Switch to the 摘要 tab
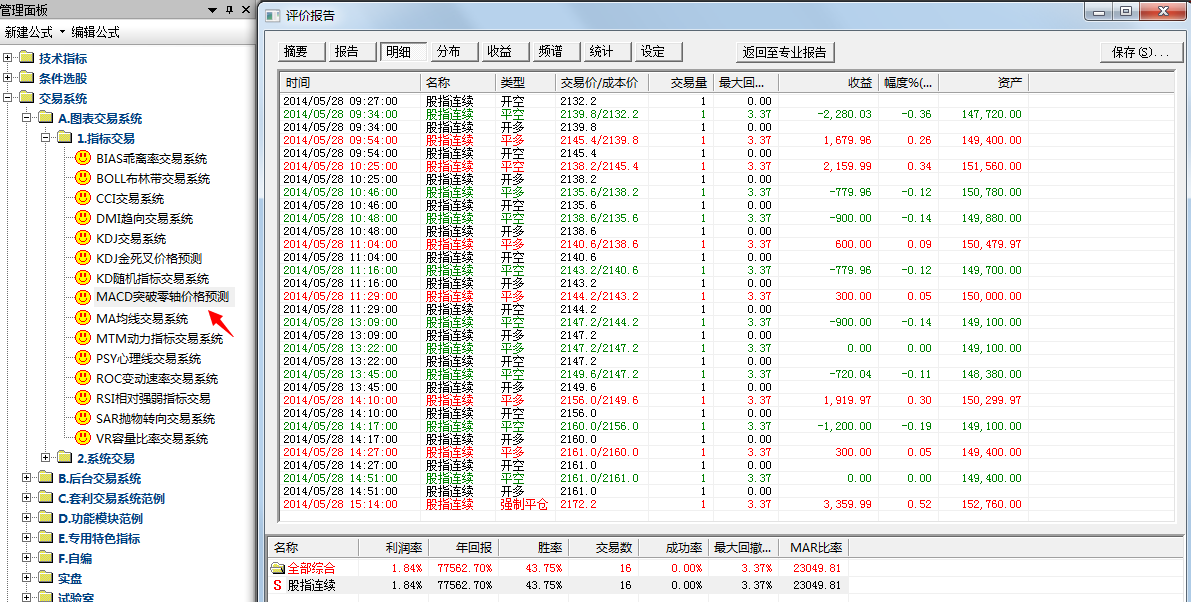This screenshot has height=602, width=1191. 295,52
